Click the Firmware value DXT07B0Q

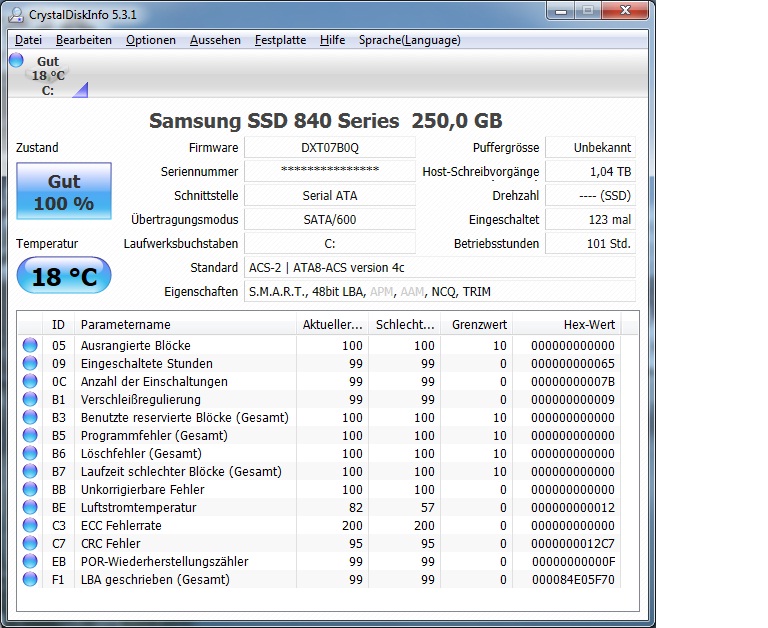click(x=330, y=147)
